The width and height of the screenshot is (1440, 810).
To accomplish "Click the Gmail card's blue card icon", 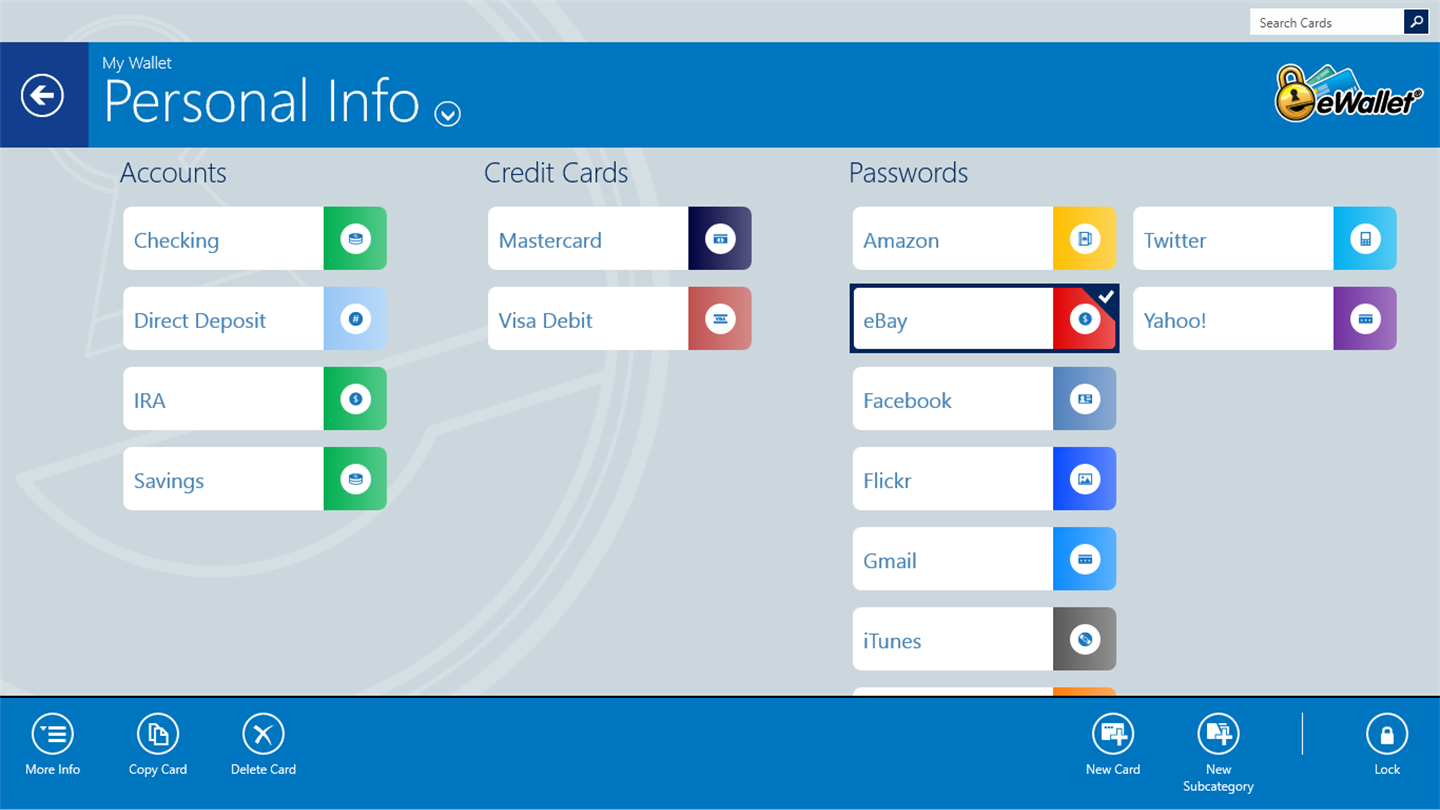I will (x=1085, y=559).
